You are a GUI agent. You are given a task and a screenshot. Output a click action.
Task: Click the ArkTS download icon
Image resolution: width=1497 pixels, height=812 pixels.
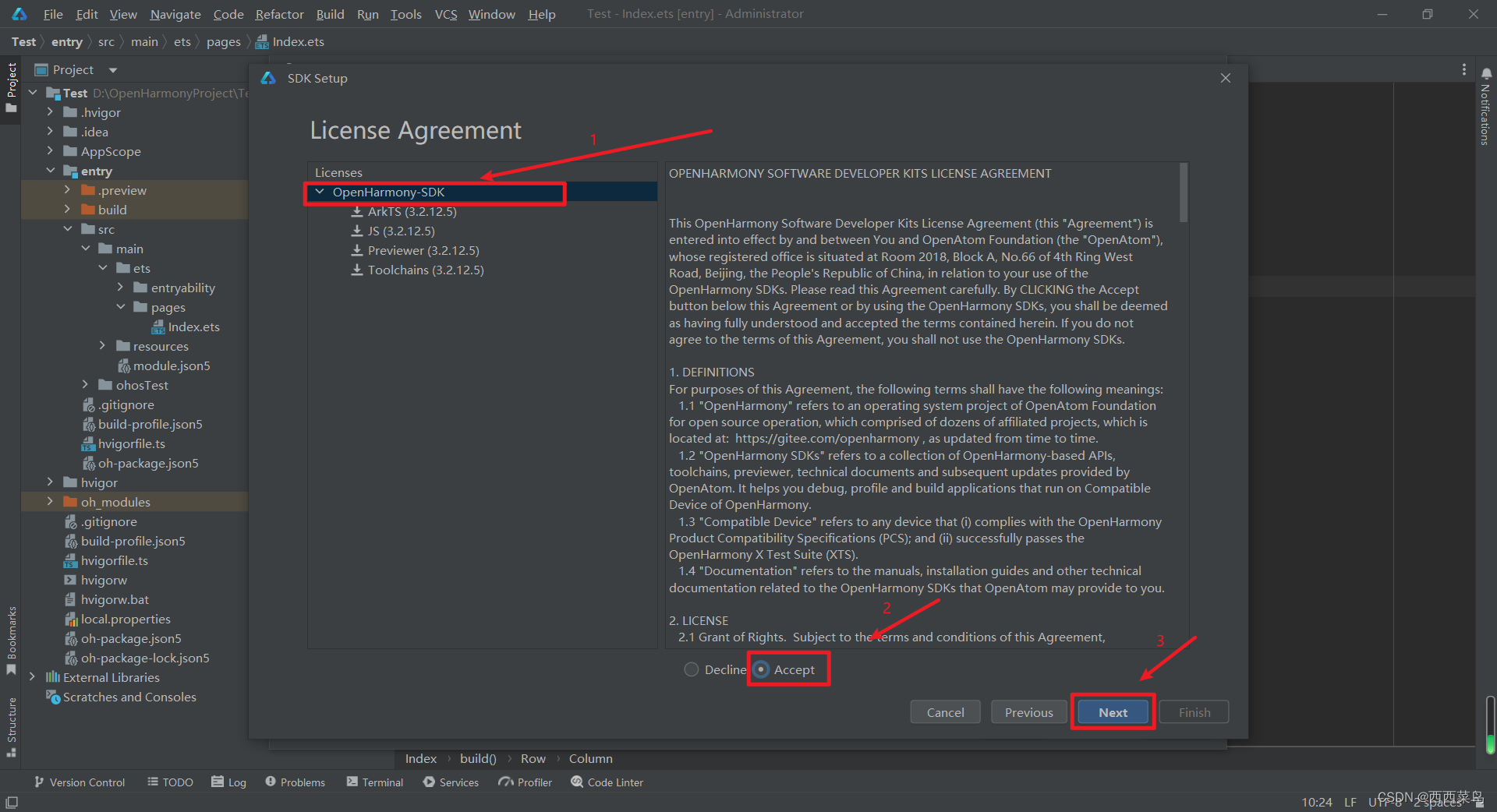pos(357,211)
